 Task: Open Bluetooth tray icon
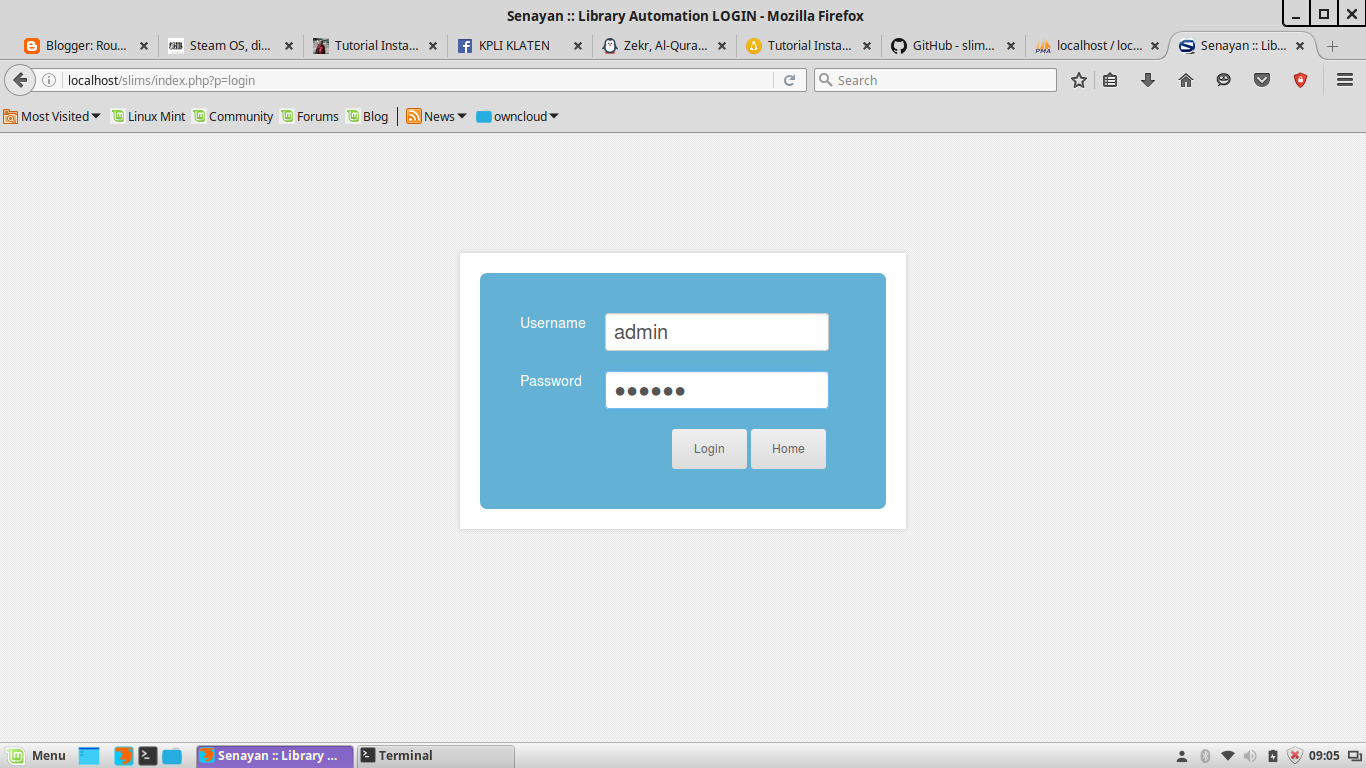1205,756
